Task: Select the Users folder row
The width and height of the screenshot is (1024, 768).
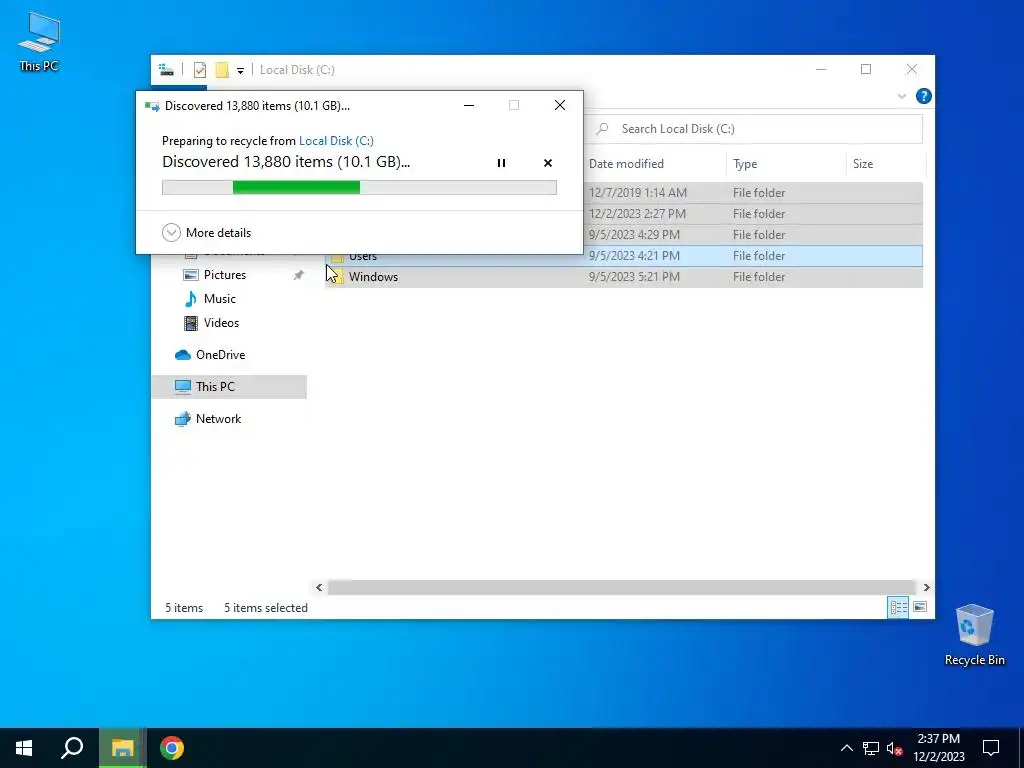Action: click(624, 256)
